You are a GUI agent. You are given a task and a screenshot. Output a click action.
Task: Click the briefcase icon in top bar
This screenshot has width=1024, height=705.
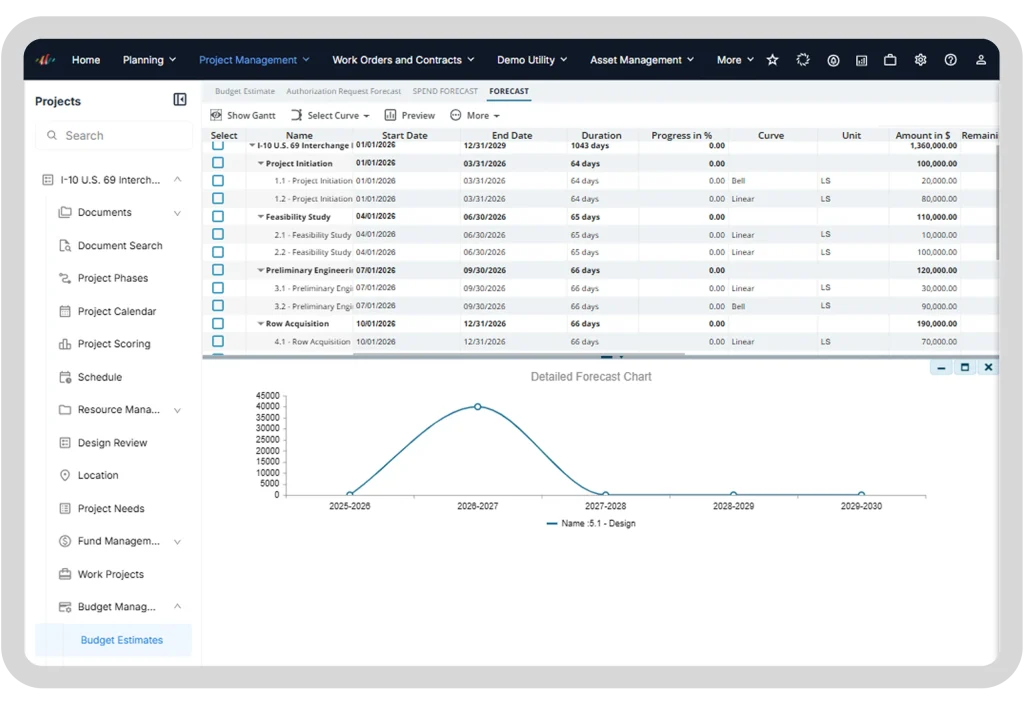[x=889, y=60]
